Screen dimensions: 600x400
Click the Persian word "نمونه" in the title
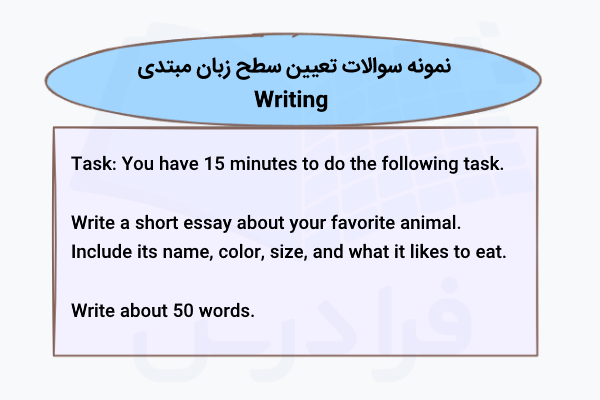(x=427, y=70)
